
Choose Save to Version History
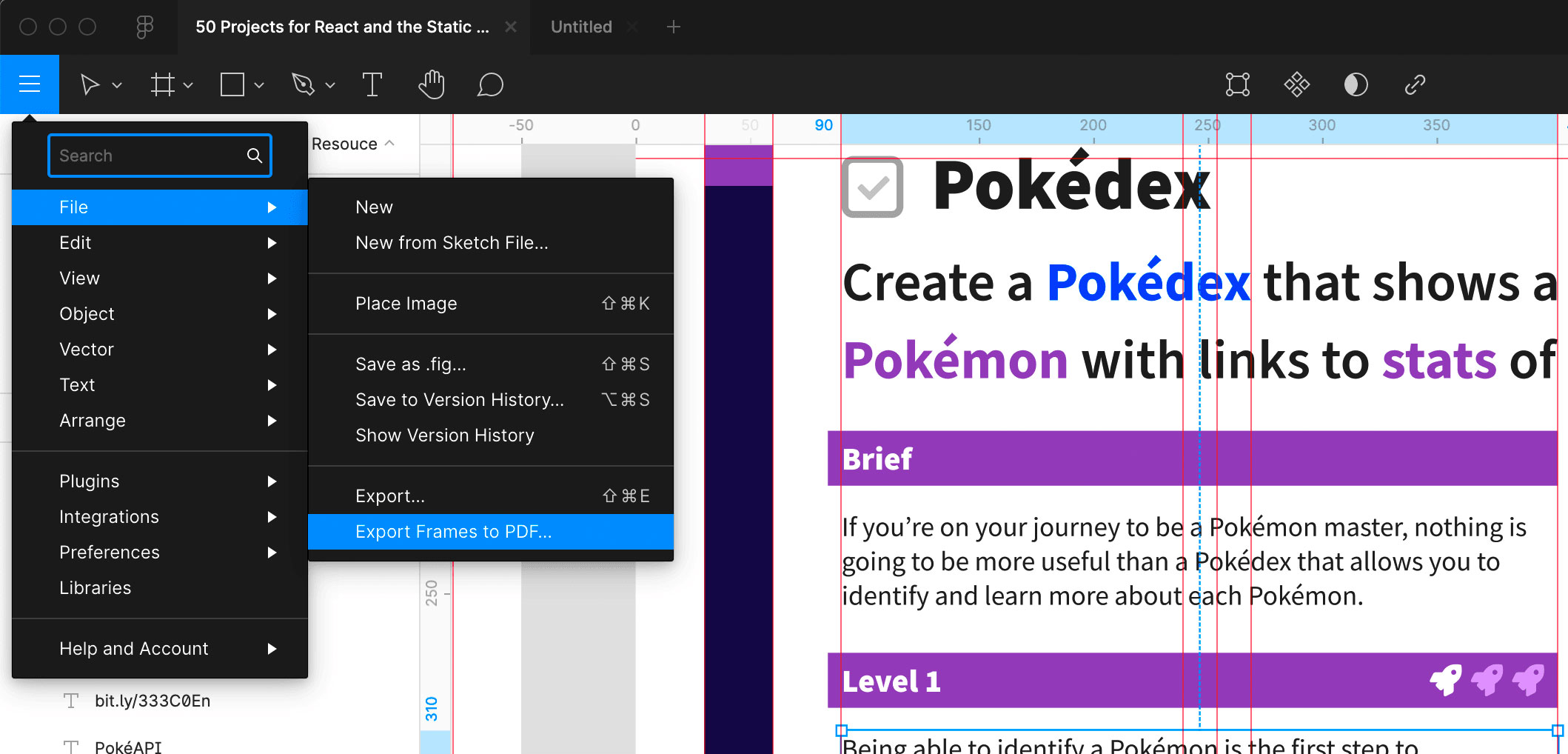pyautogui.click(x=491, y=400)
